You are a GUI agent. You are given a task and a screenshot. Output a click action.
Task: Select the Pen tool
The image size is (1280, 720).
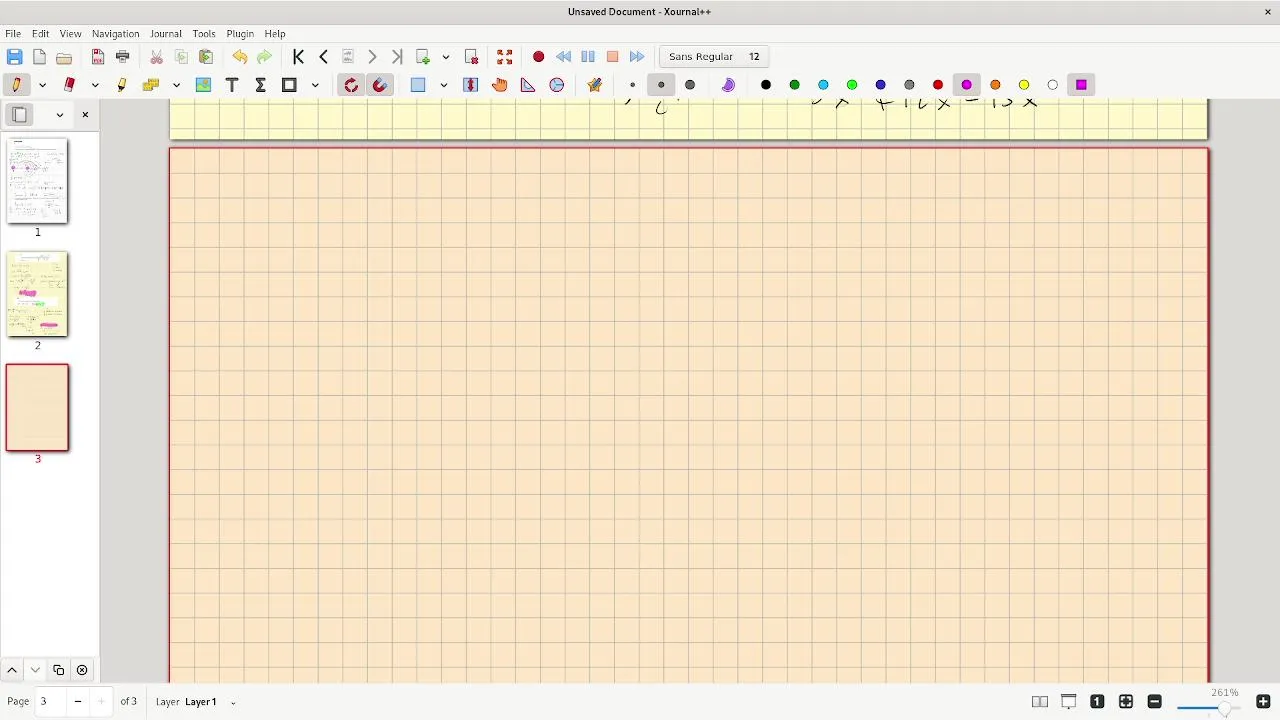tap(16, 85)
